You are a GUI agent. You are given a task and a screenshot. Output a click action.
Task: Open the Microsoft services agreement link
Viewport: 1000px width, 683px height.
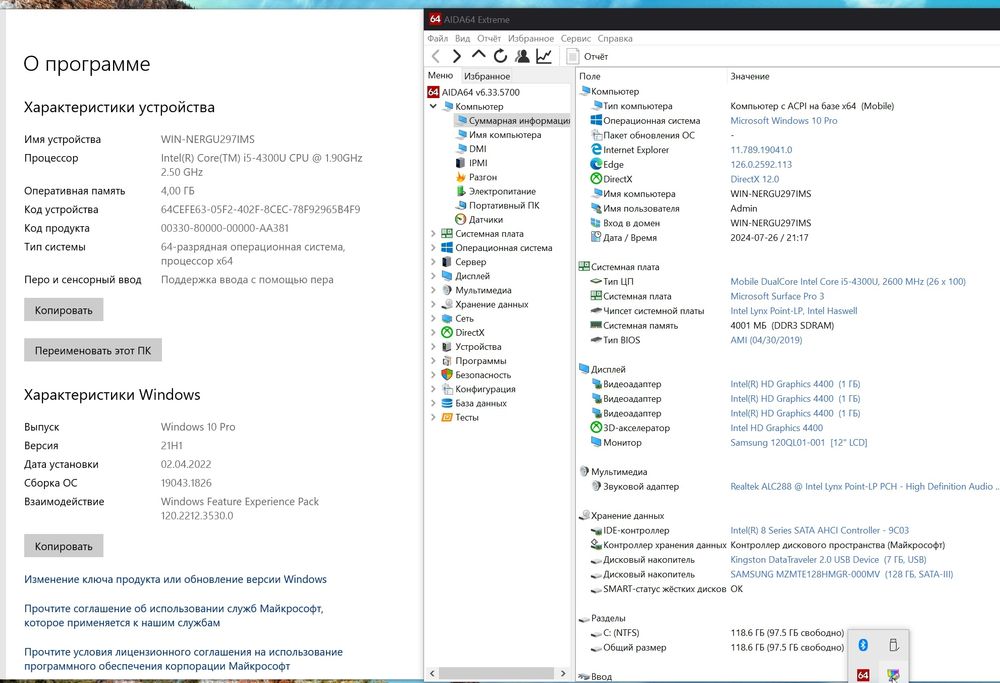173,615
